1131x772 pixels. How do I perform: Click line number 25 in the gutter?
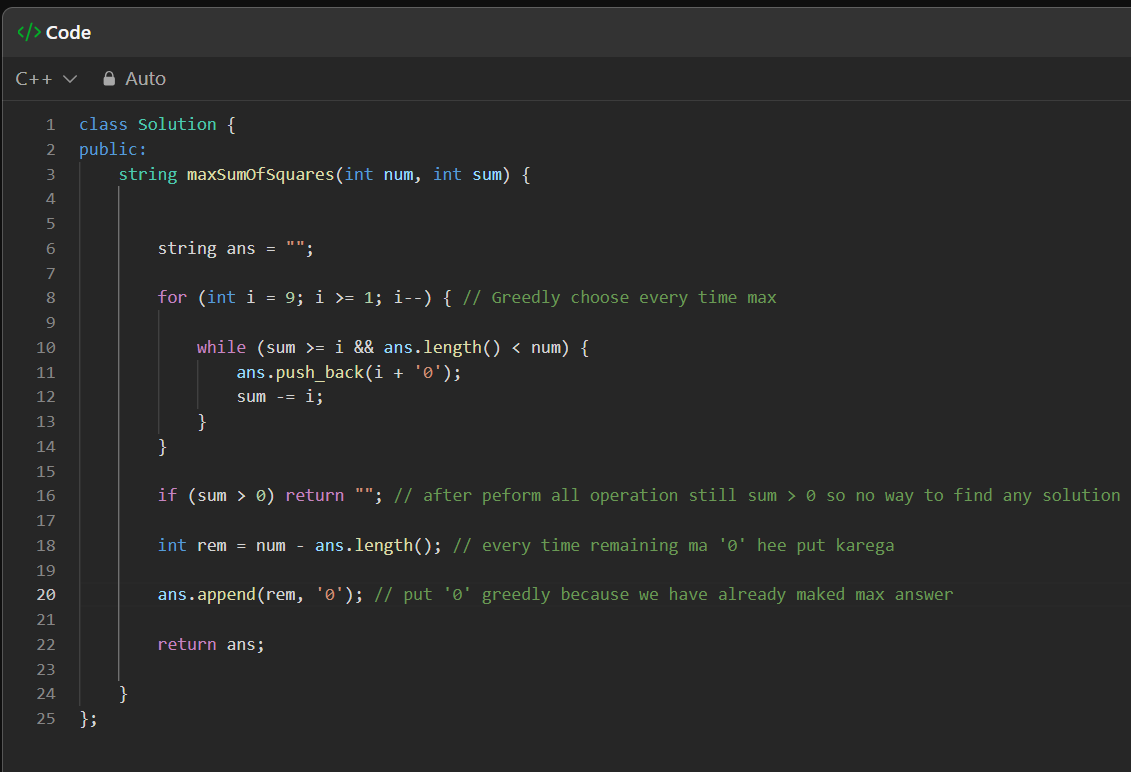pos(45,719)
